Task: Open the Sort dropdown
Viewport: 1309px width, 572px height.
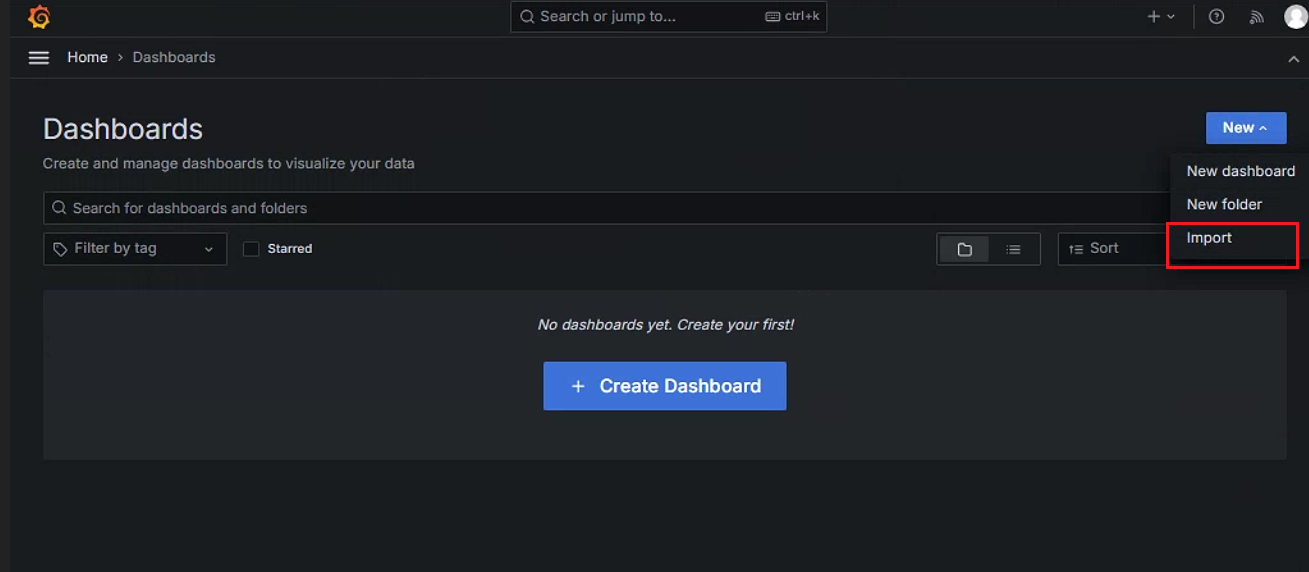Action: (1113, 249)
